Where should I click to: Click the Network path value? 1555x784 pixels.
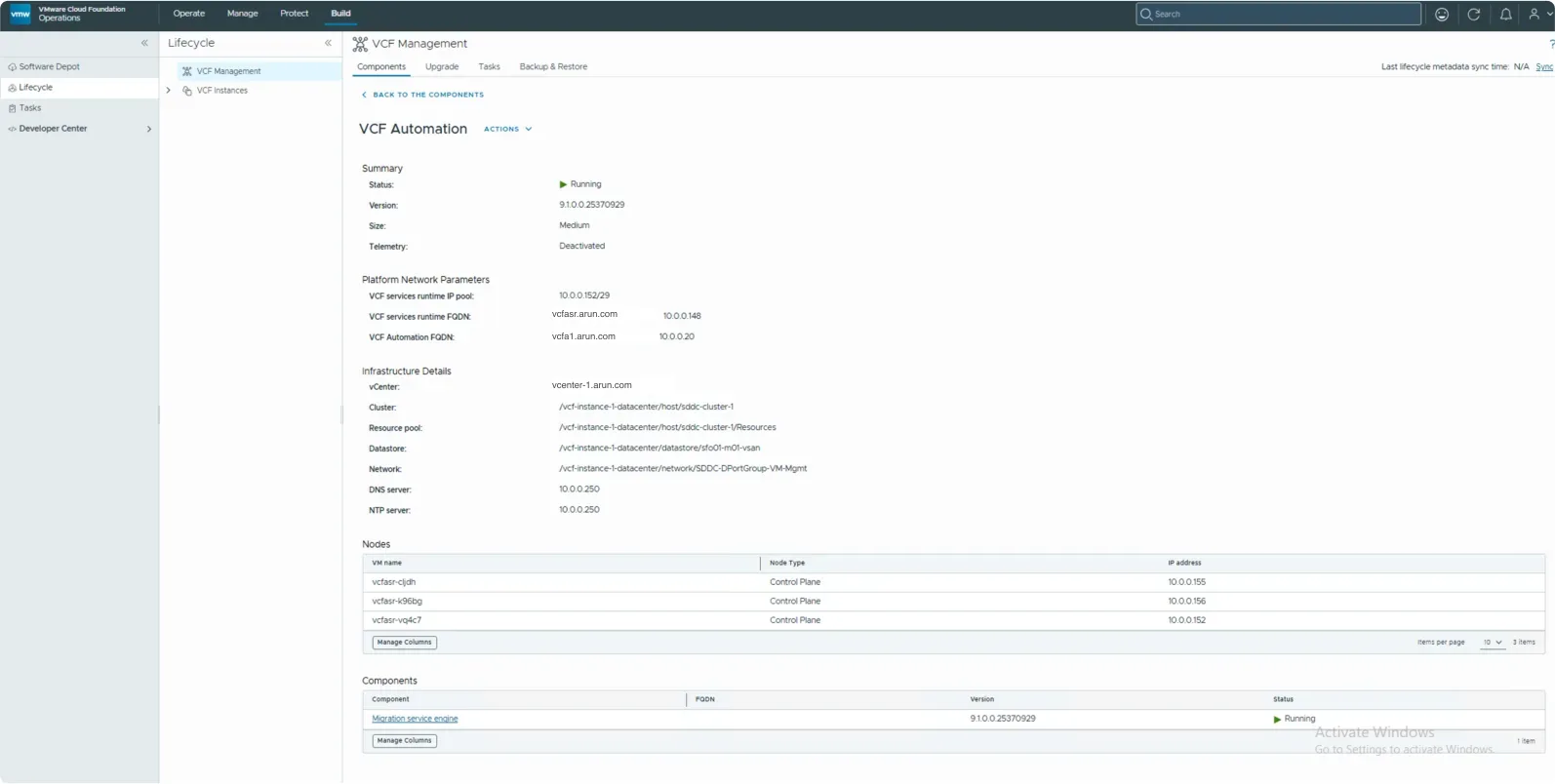pyautogui.click(x=683, y=469)
